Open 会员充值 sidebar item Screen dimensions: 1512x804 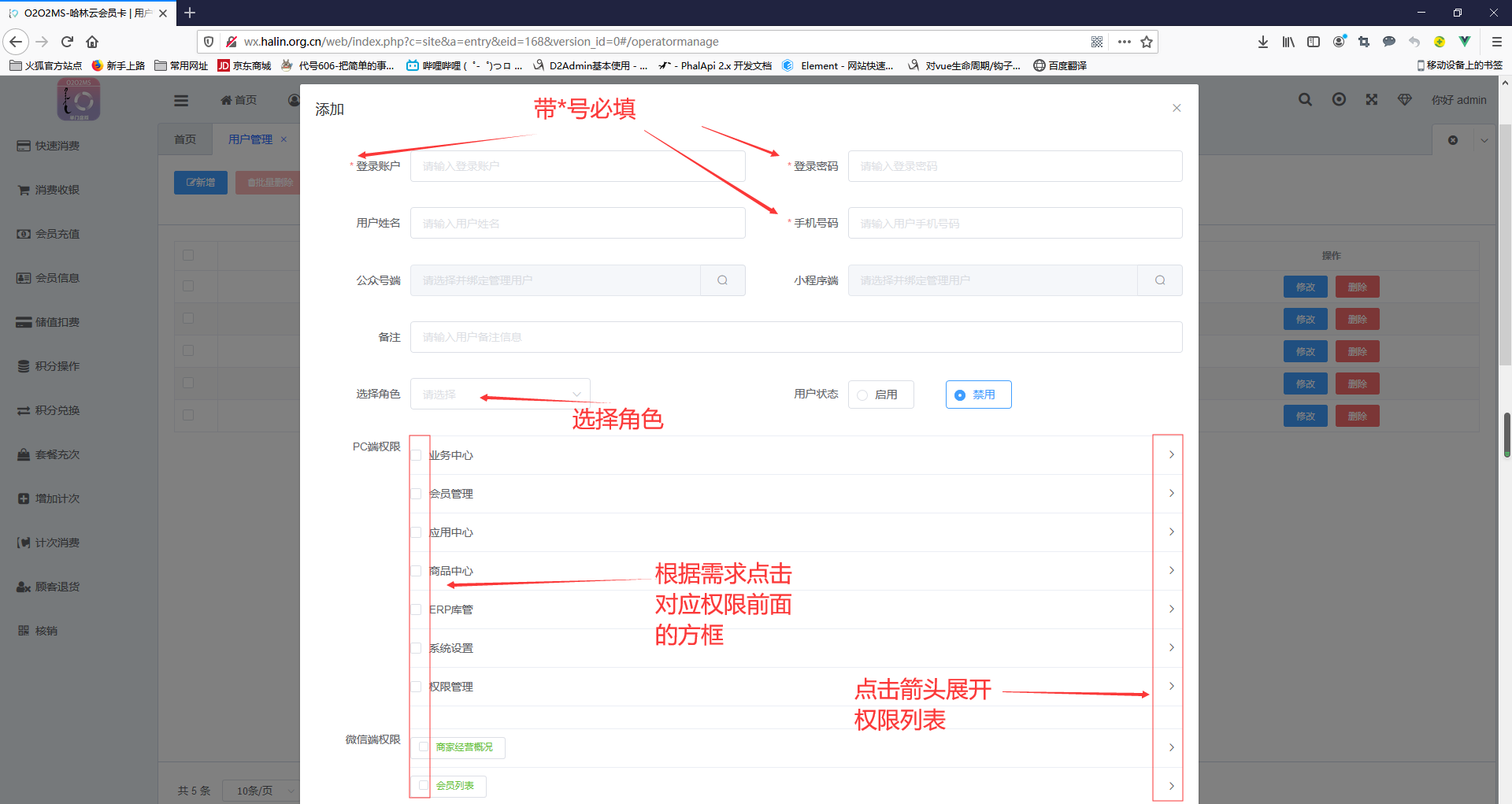[49, 234]
